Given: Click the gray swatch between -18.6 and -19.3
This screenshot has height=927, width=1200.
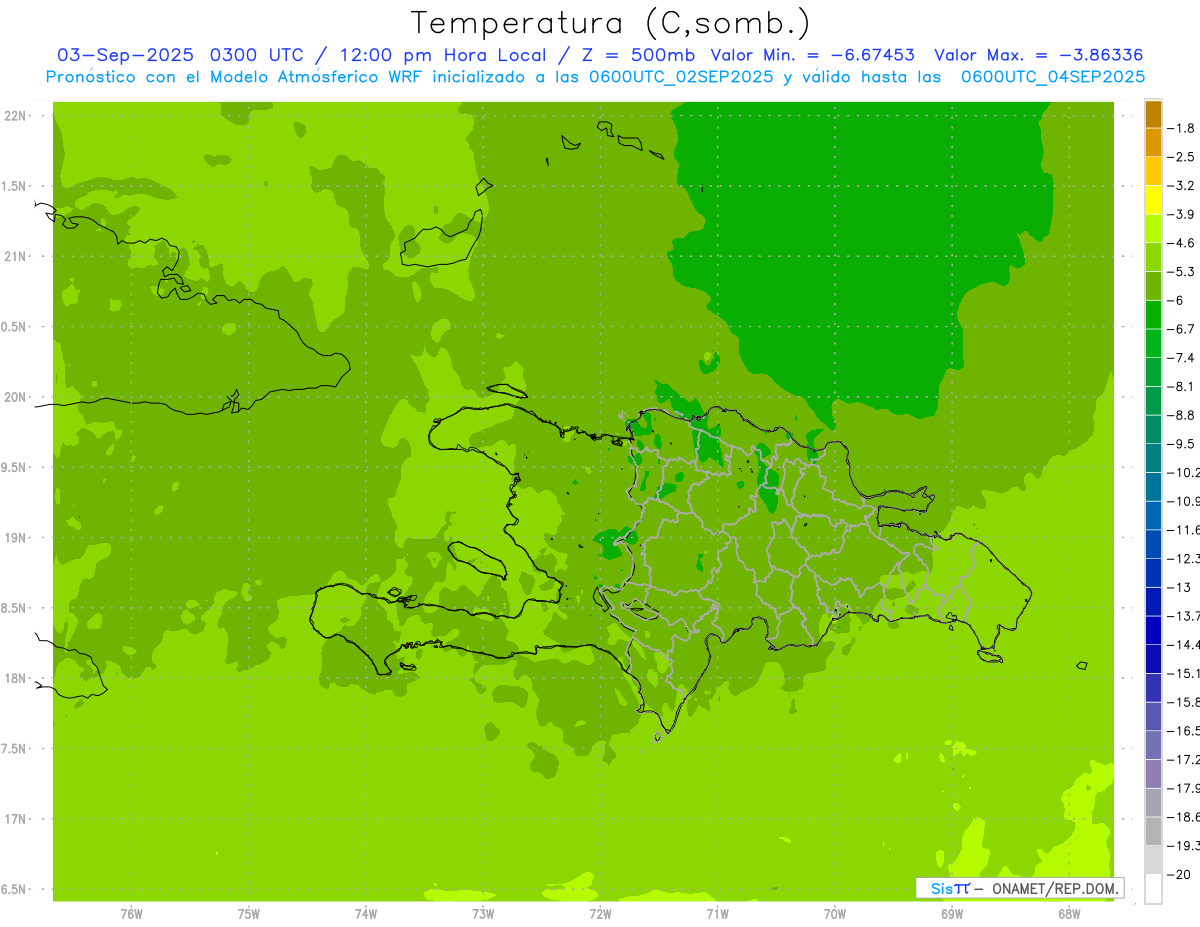Looking at the screenshot, I should click(x=1153, y=832).
